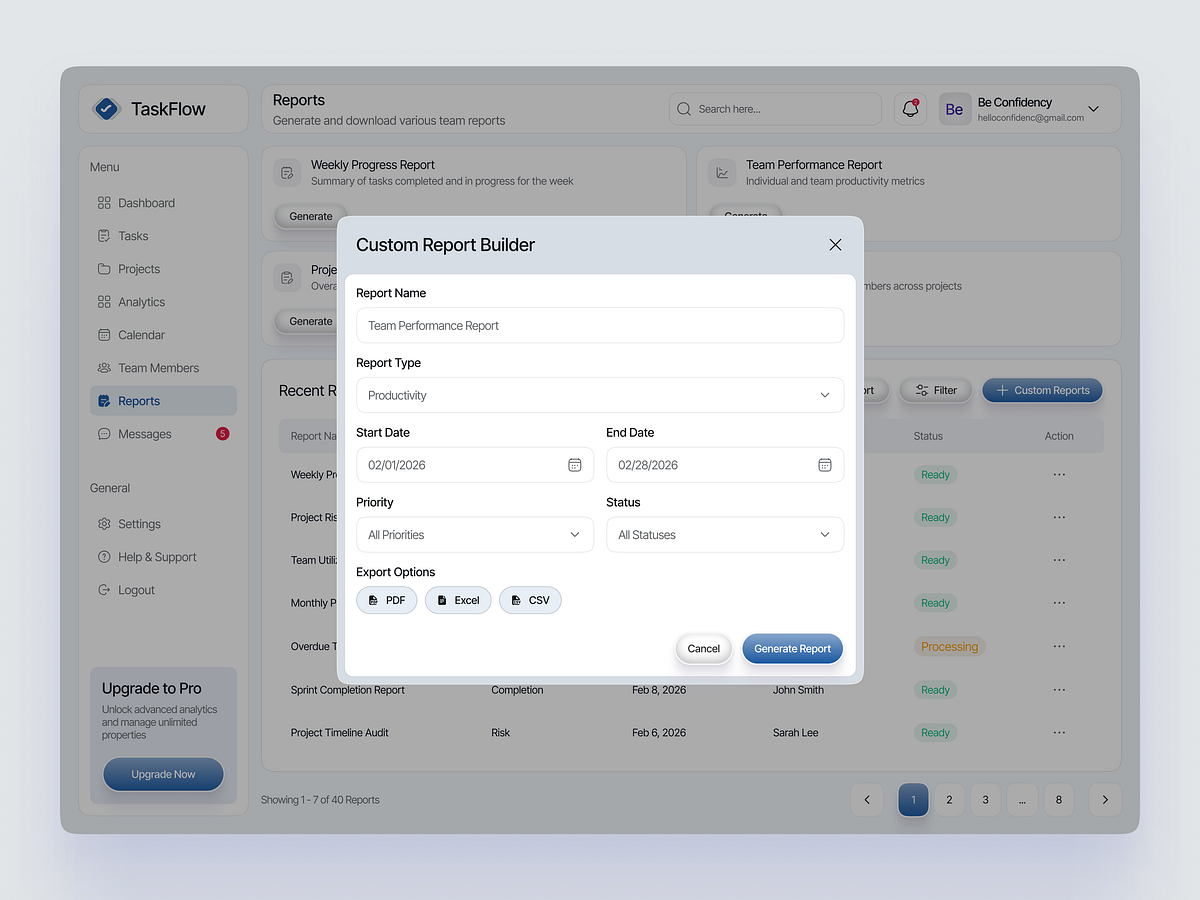Toggle the Excel export option
This screenshot has width=1200, height=900.
point(458,600)
